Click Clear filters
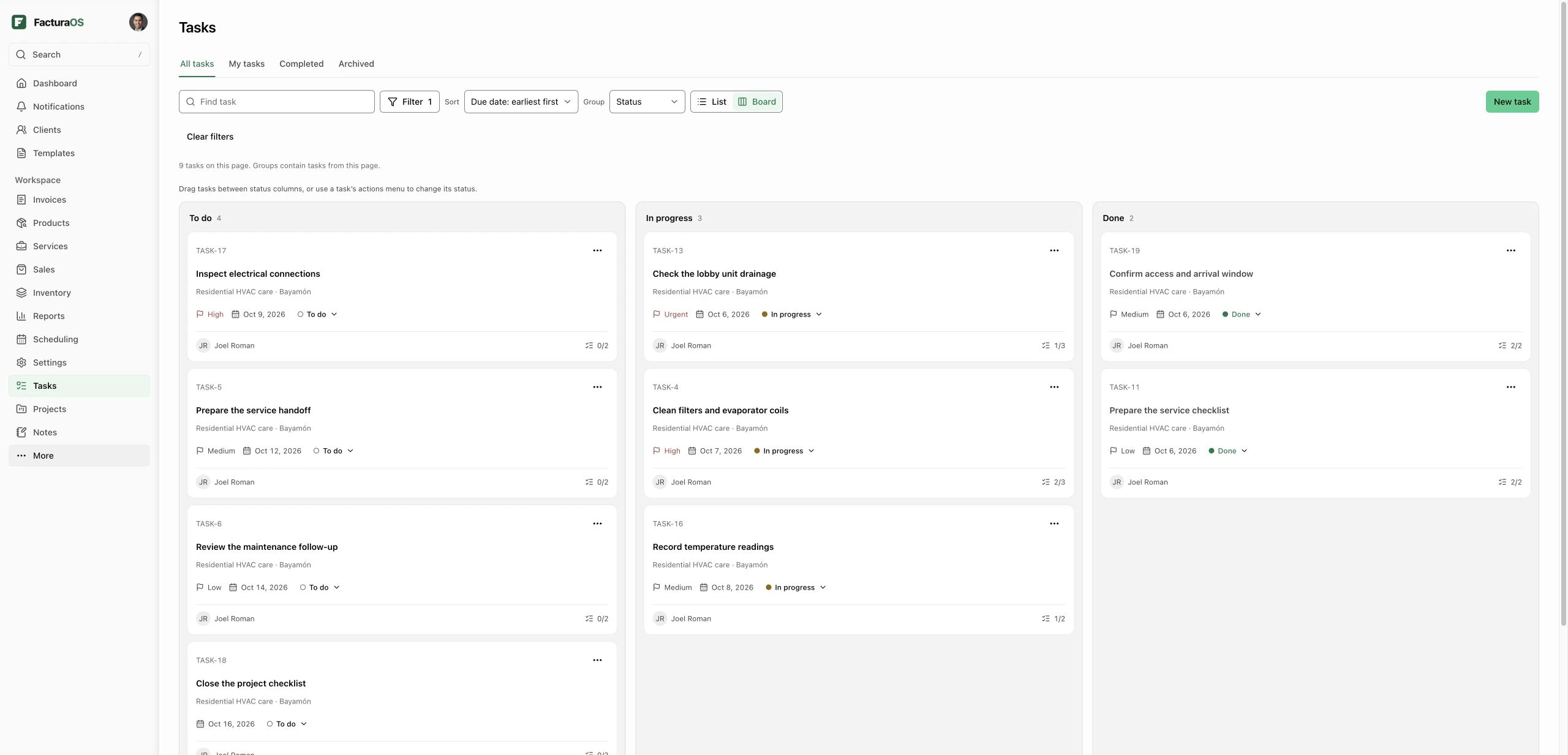 coord(210,137)
